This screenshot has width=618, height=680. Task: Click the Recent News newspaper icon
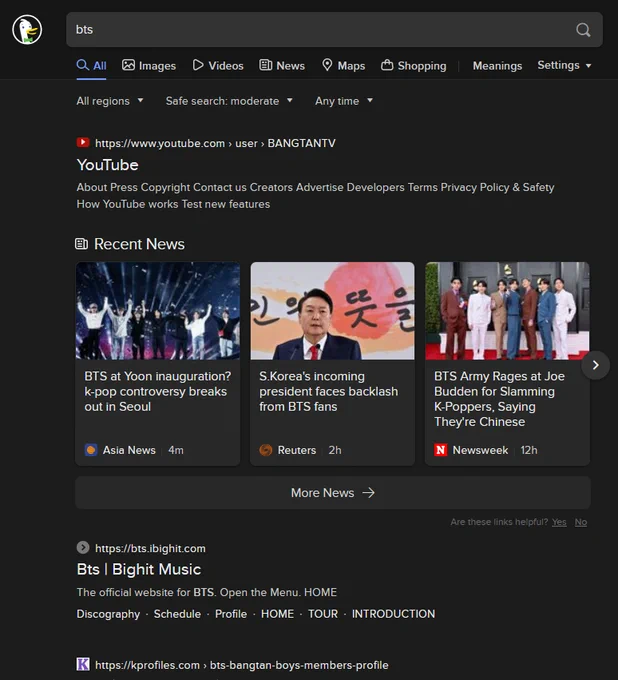point(82,244)
